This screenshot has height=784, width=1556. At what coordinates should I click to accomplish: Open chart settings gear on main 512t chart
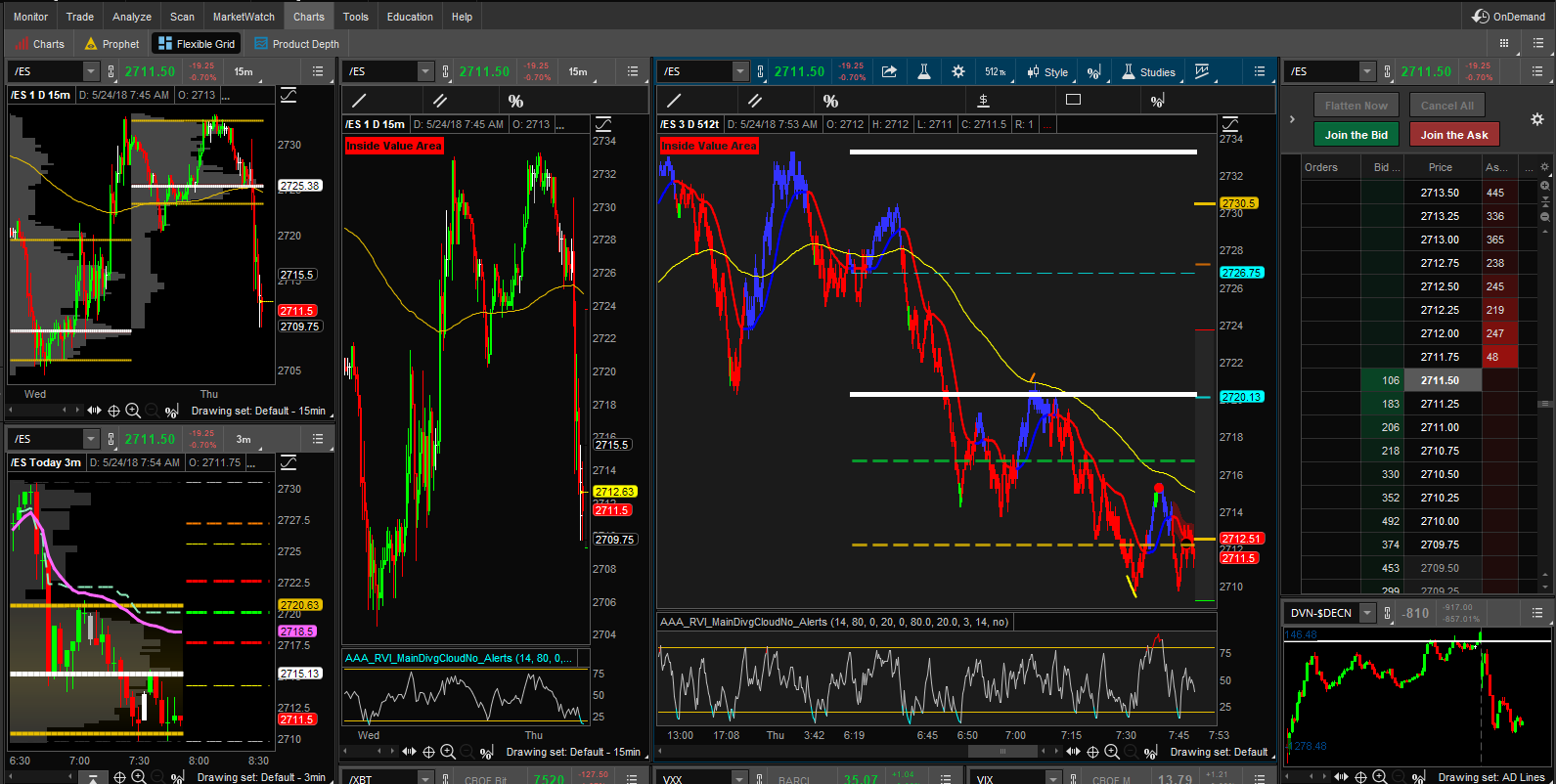pos(958,71)
